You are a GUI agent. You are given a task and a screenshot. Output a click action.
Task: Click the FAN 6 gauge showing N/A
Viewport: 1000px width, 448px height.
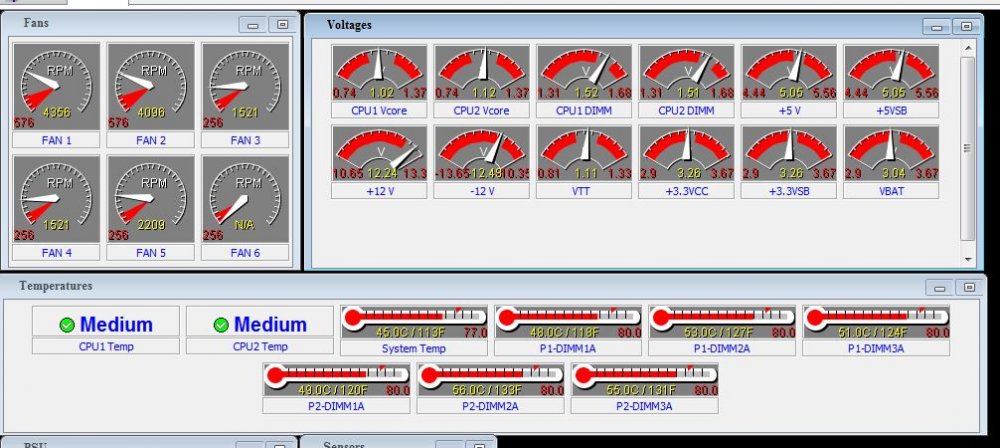pyautogui.click(x=245, y=198)
